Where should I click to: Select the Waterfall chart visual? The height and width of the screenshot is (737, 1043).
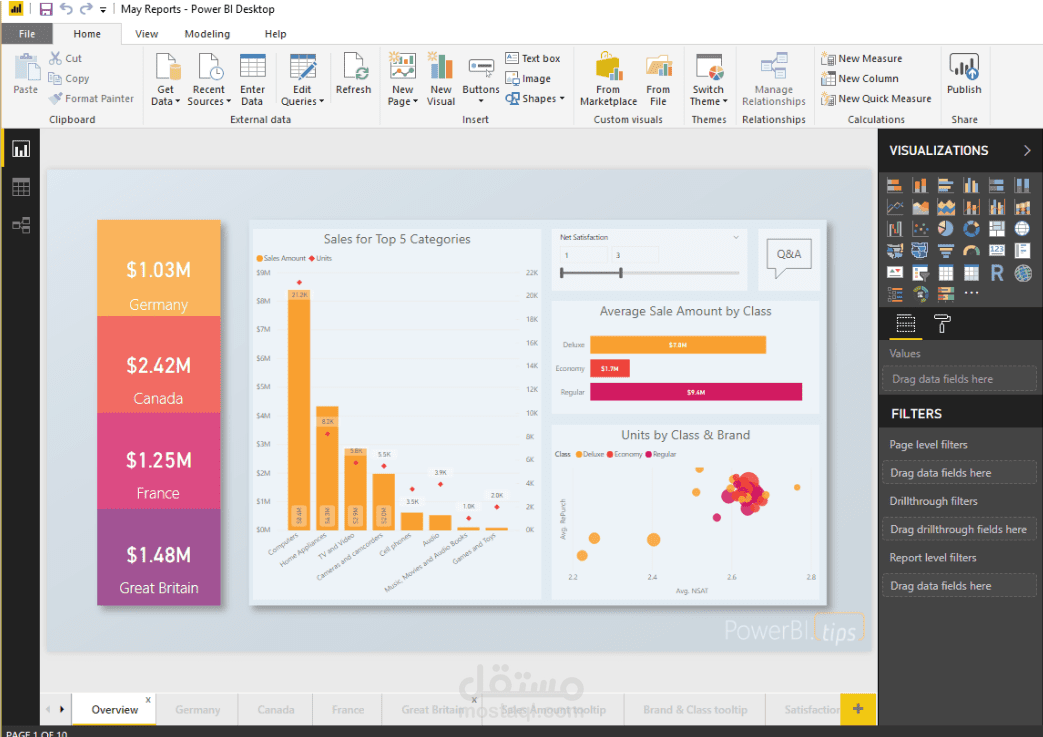point(895,228)
